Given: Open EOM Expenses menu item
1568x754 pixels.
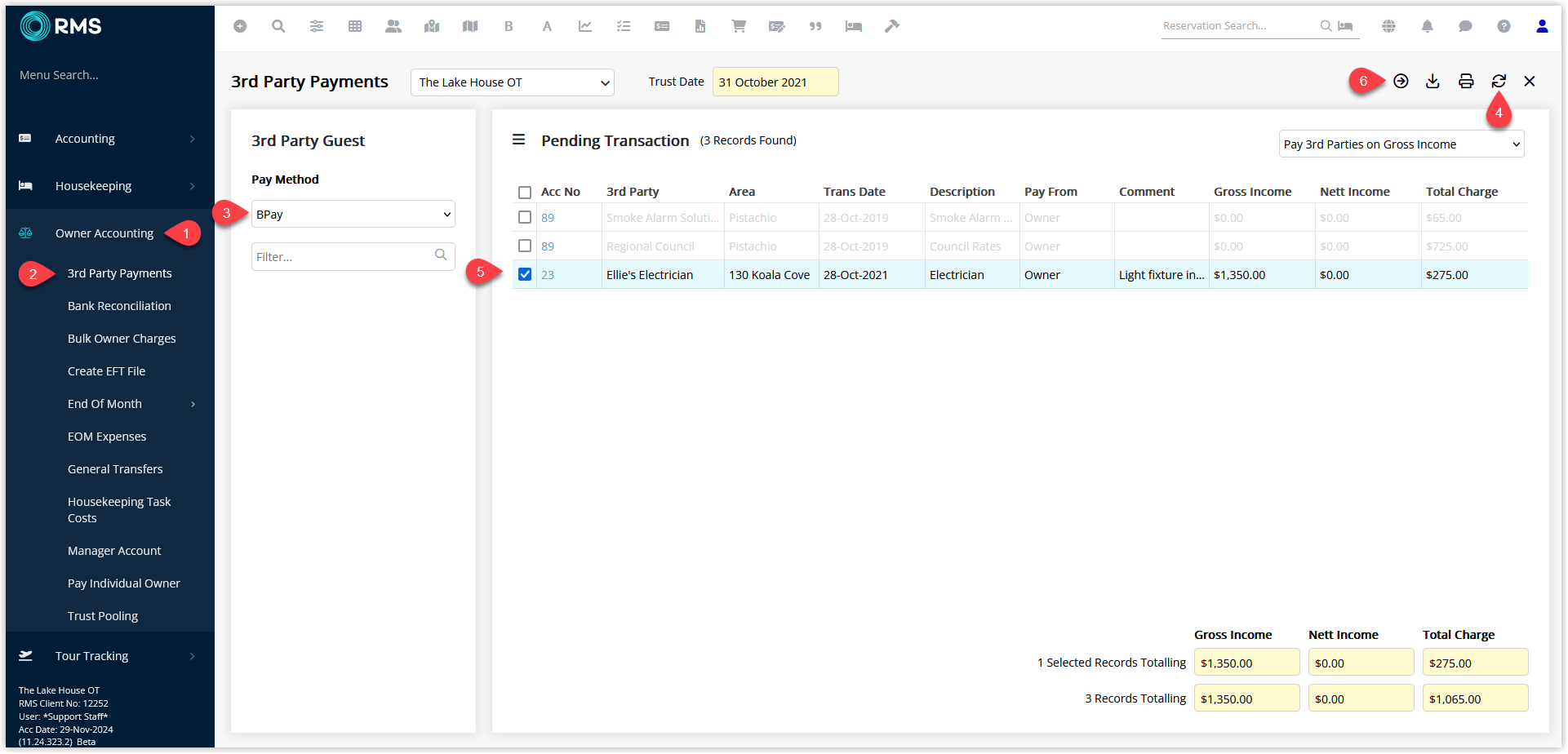Looking at the screenshot, I should (x=107, y=437).
